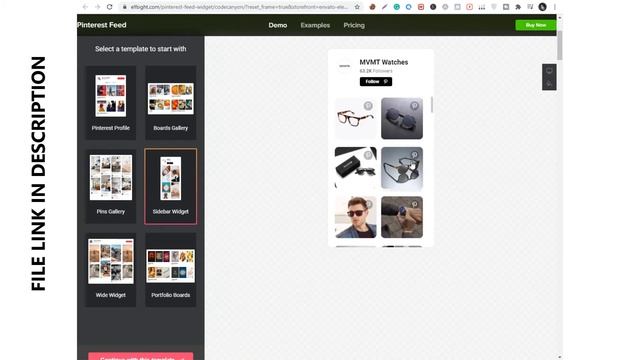Viewport: 640px width, 360px height.
Task: Open the Chrome three-dot menu
Action: [554, 7]
